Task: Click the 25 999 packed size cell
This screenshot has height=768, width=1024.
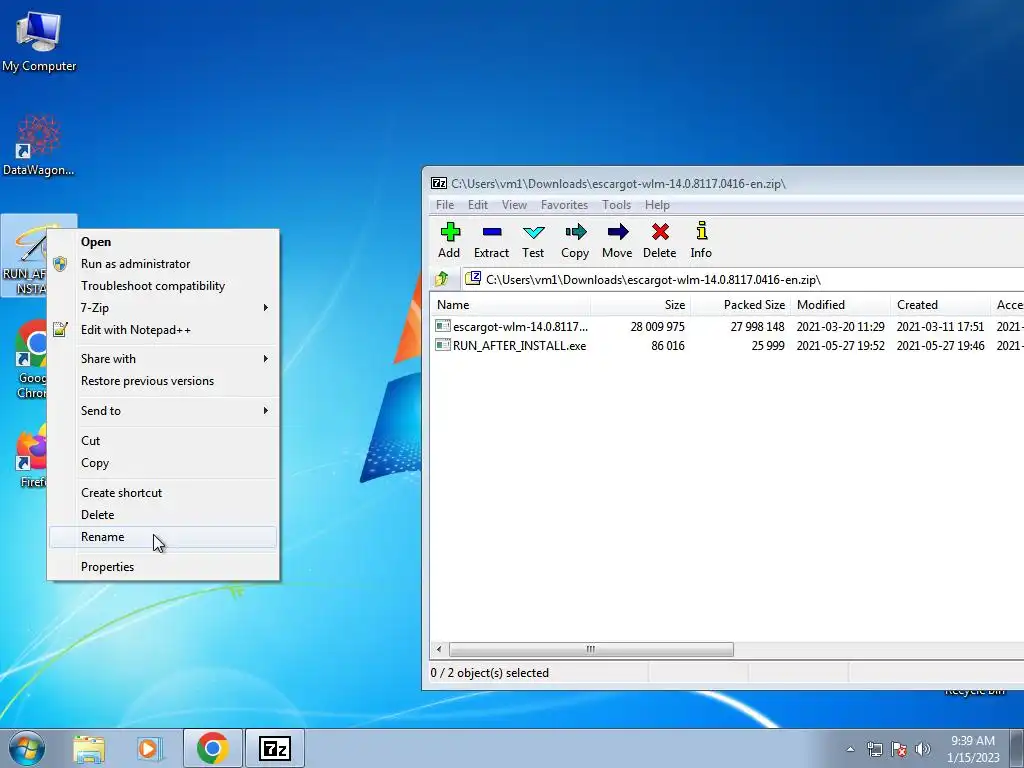Action: (767, 345)
